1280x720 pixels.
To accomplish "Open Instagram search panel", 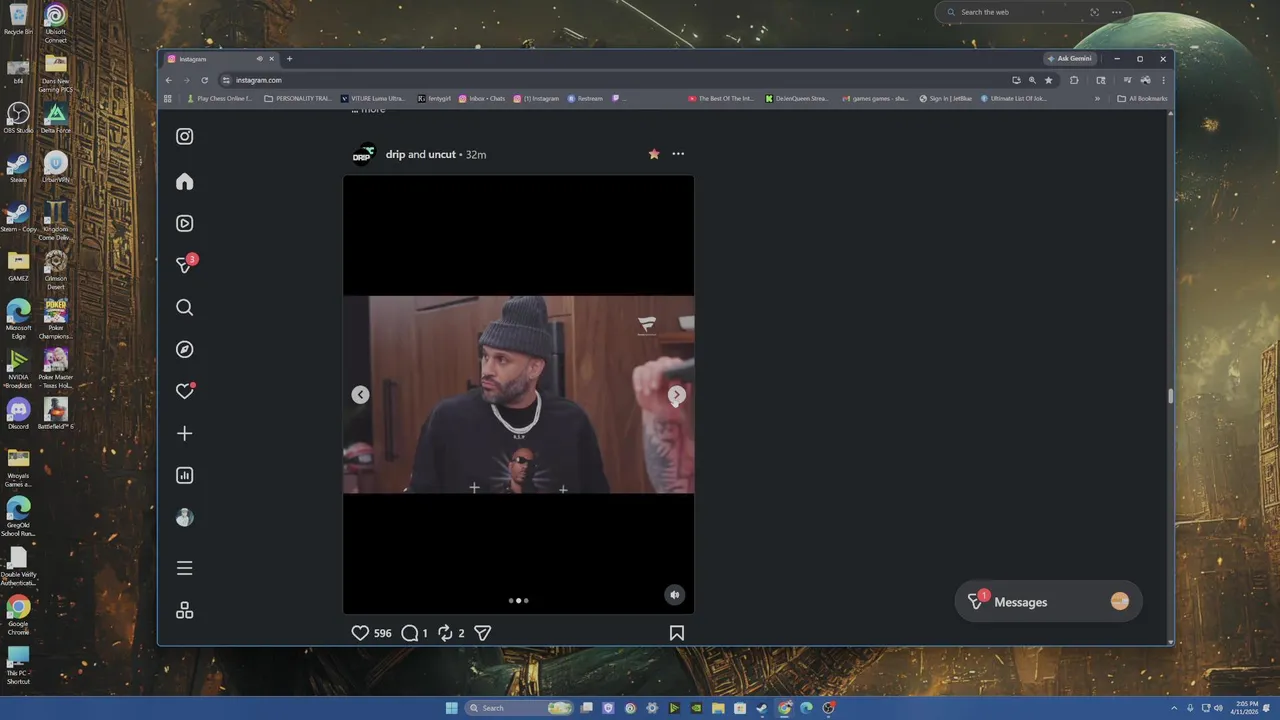I will coord(184,307).
